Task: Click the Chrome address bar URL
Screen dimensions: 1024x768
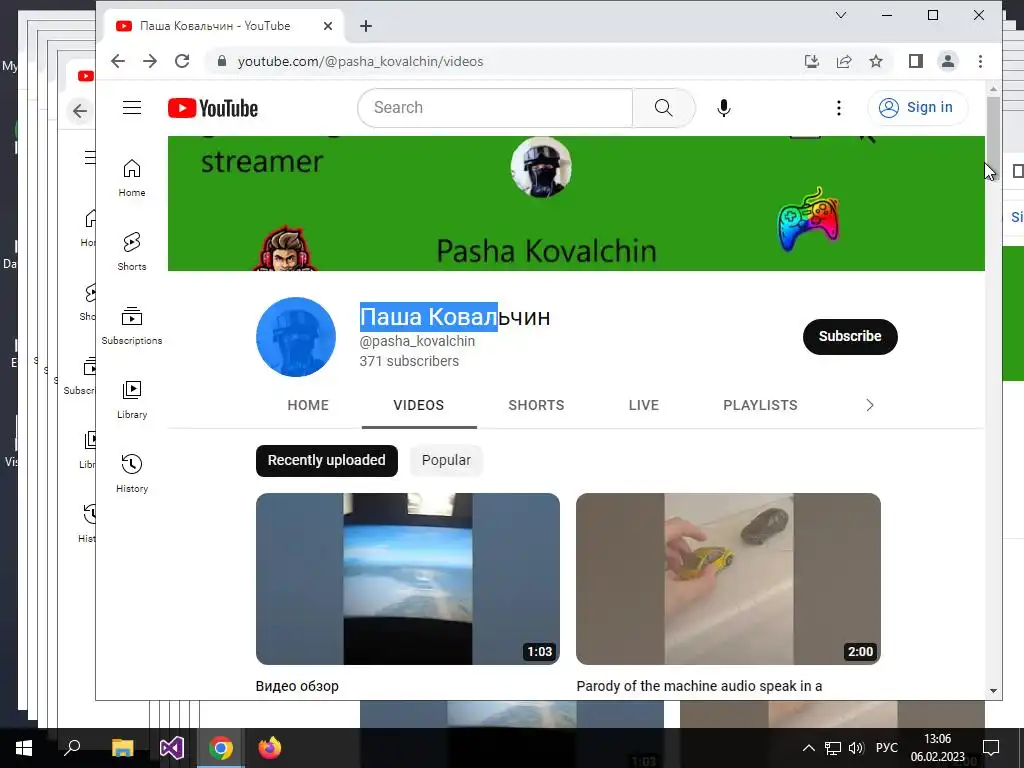Action: click(x=360, y=61)
